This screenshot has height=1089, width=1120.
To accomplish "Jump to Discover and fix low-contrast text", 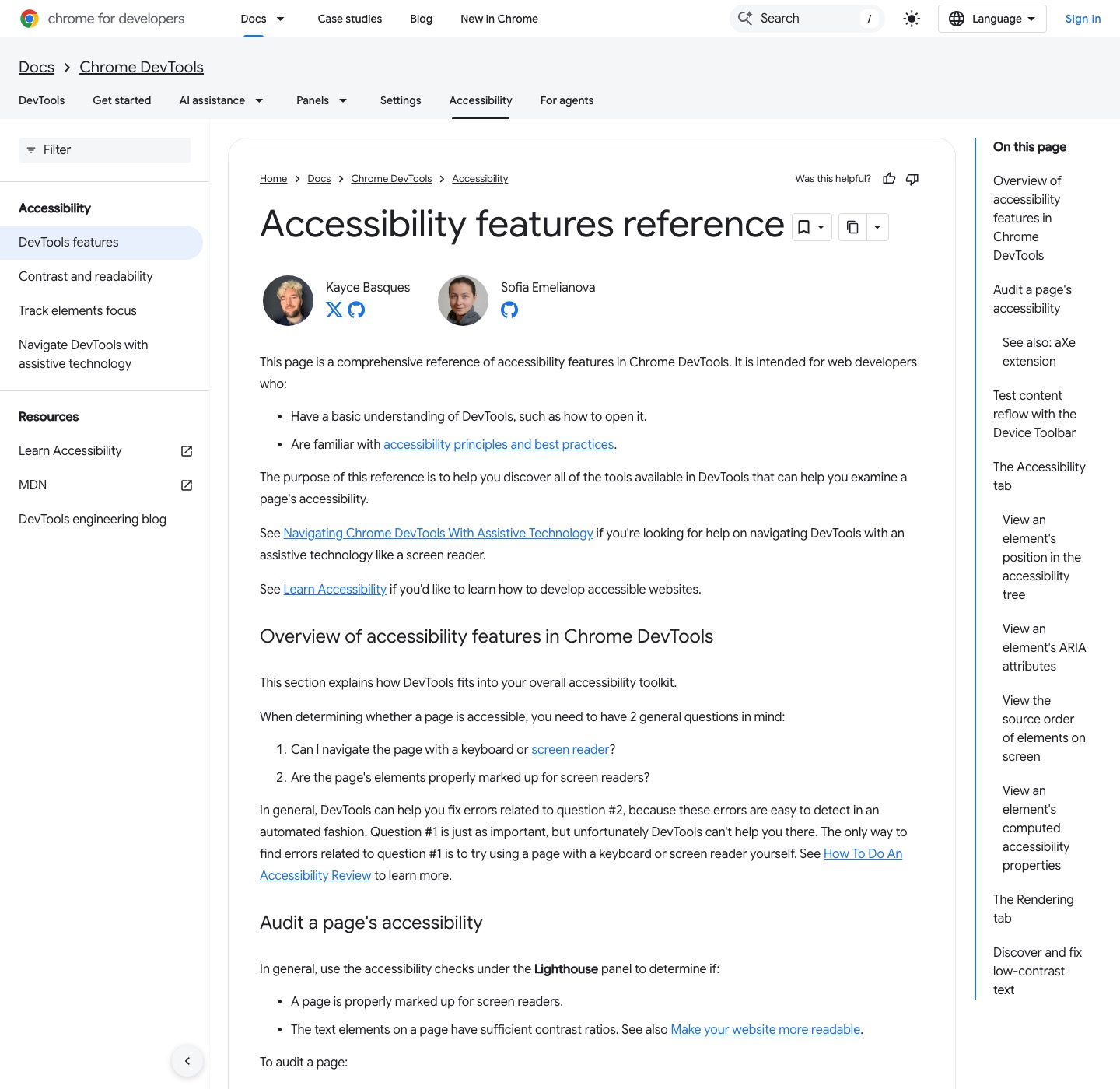I will point(1038,972).
